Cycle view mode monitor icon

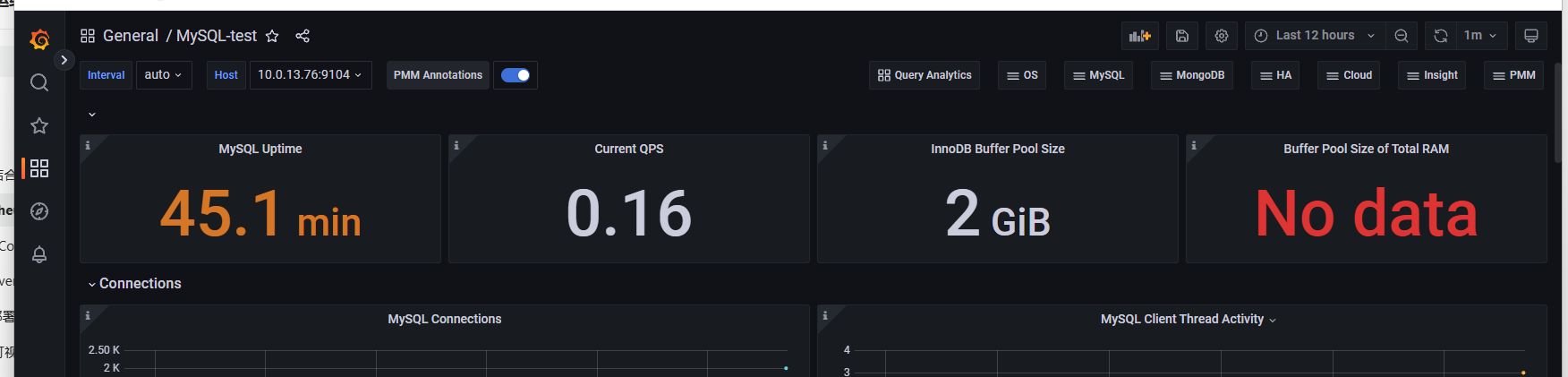click(x=1531, y=36)
